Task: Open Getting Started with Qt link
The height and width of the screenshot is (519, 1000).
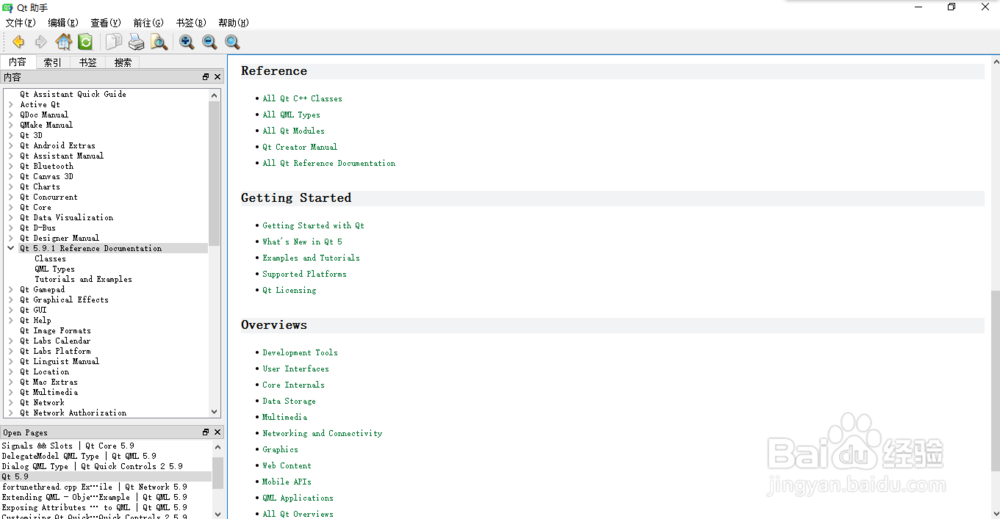Action: [x=313, y=226]
